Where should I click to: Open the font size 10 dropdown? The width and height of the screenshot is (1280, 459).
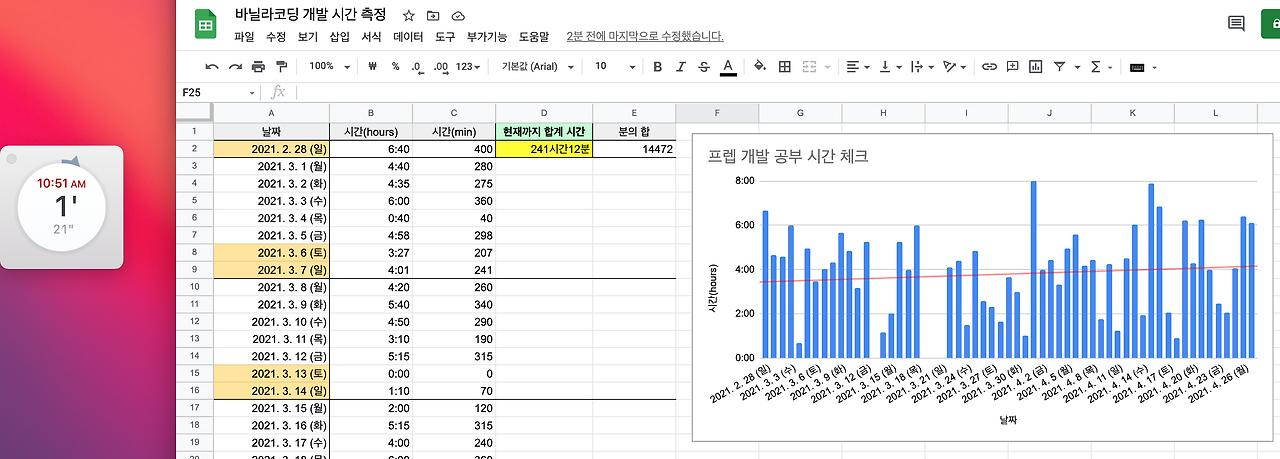pos(615,66)
